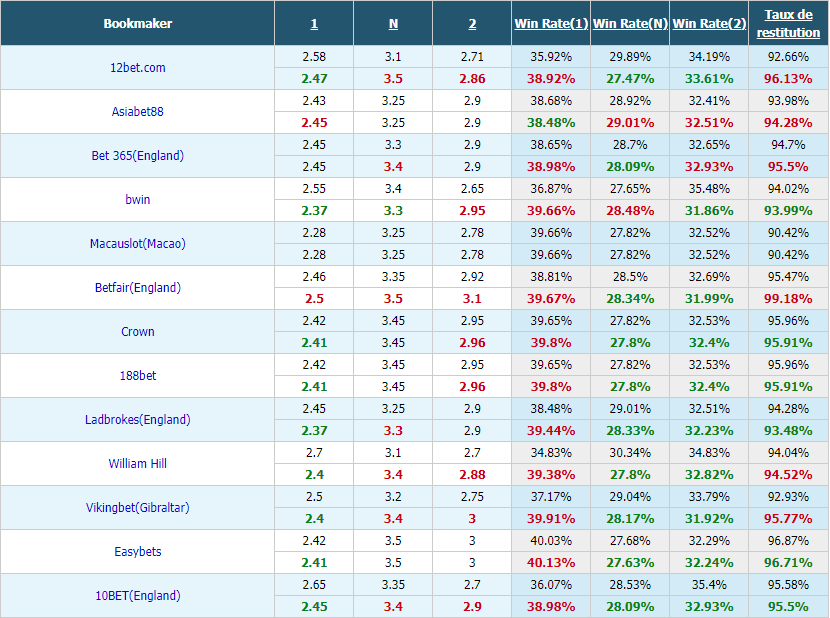Select 12bet.com current odds 2.47
Image resolution: width=830 pixels, height=618 pixels.
click(x=314, y=79)
